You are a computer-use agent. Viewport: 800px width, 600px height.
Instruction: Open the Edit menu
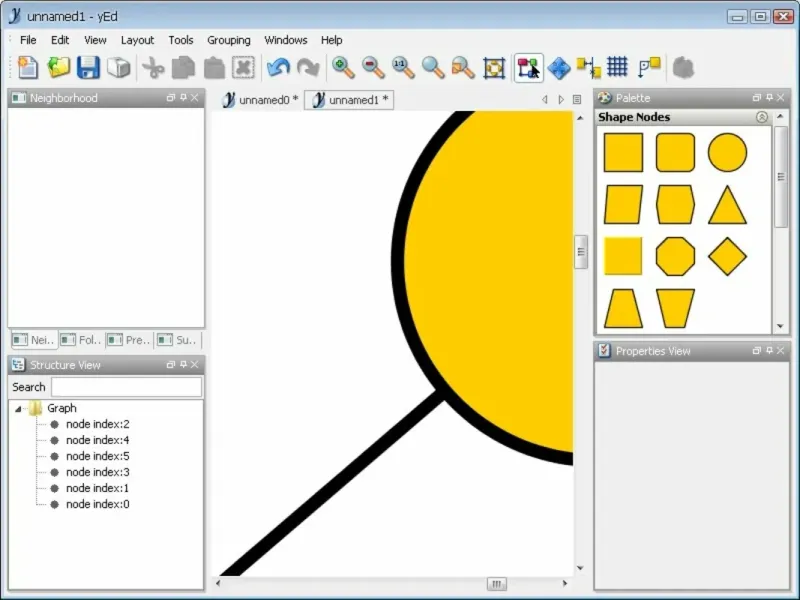tap(60, 40)
